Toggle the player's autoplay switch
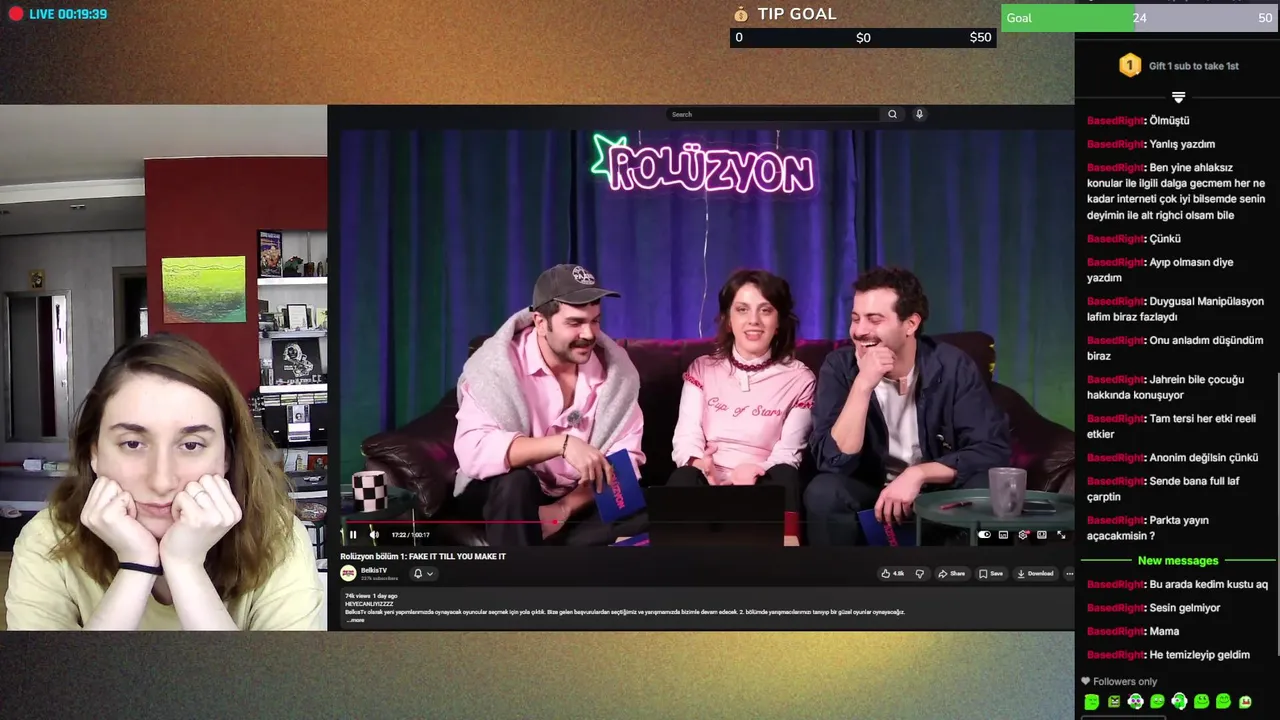 point(984,535)
